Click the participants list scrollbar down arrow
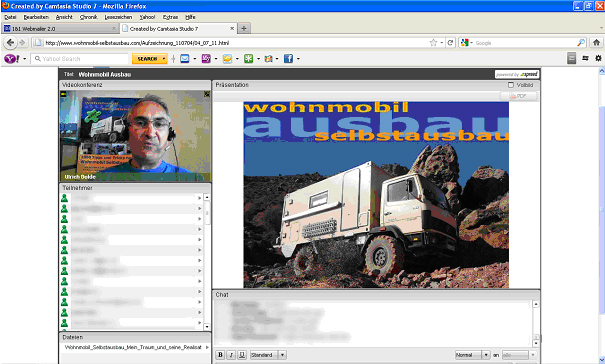 [207, 327]
